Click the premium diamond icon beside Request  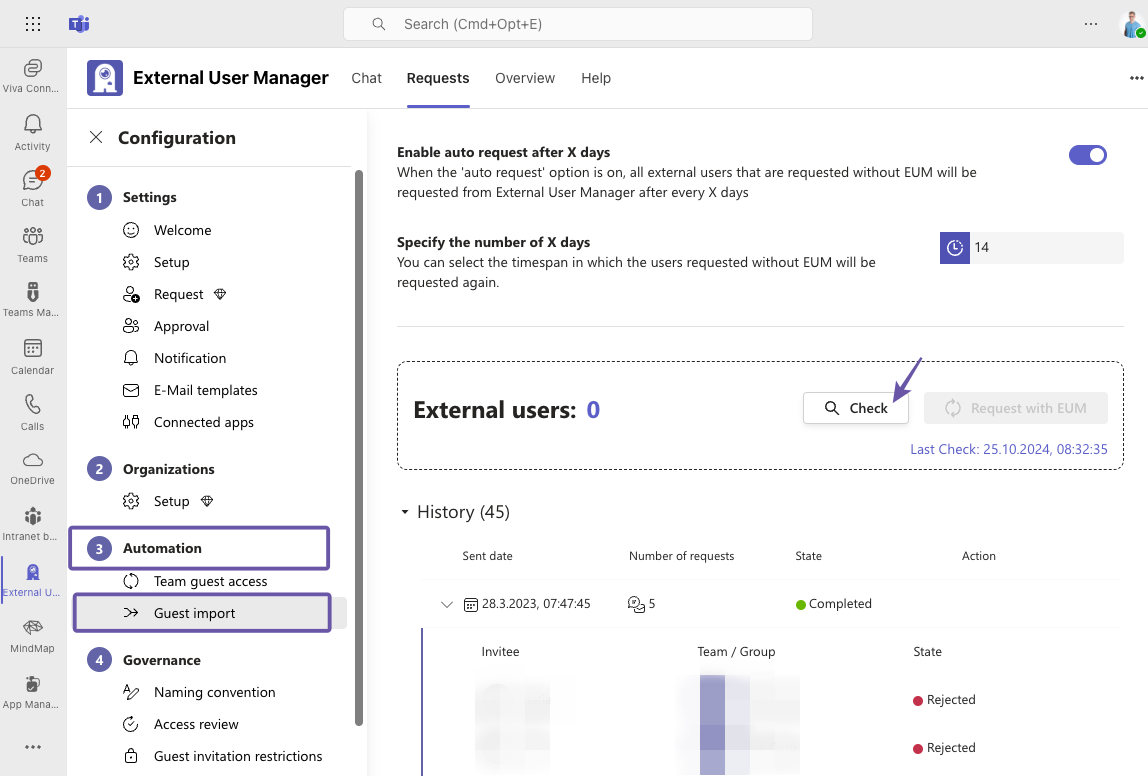(220, 294)
